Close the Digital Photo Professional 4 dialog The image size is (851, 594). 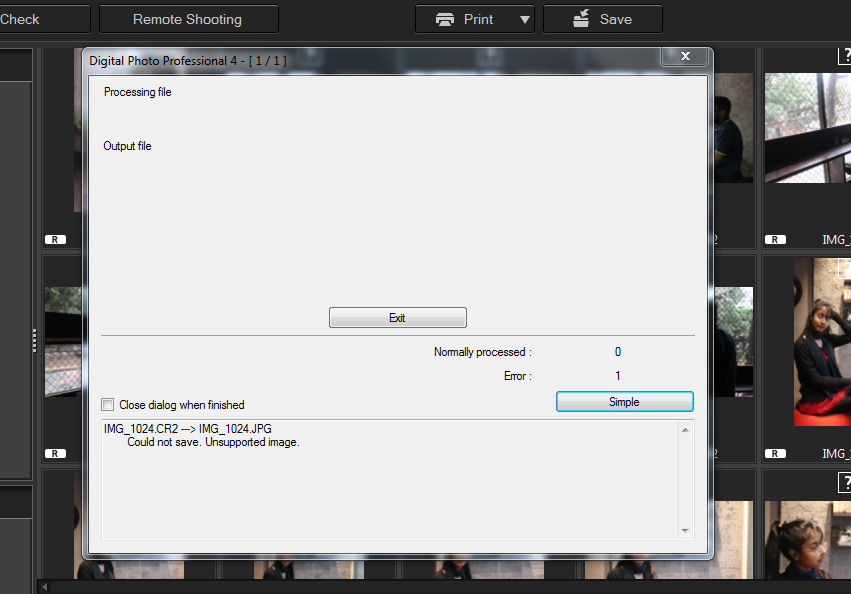coord(685,57)
